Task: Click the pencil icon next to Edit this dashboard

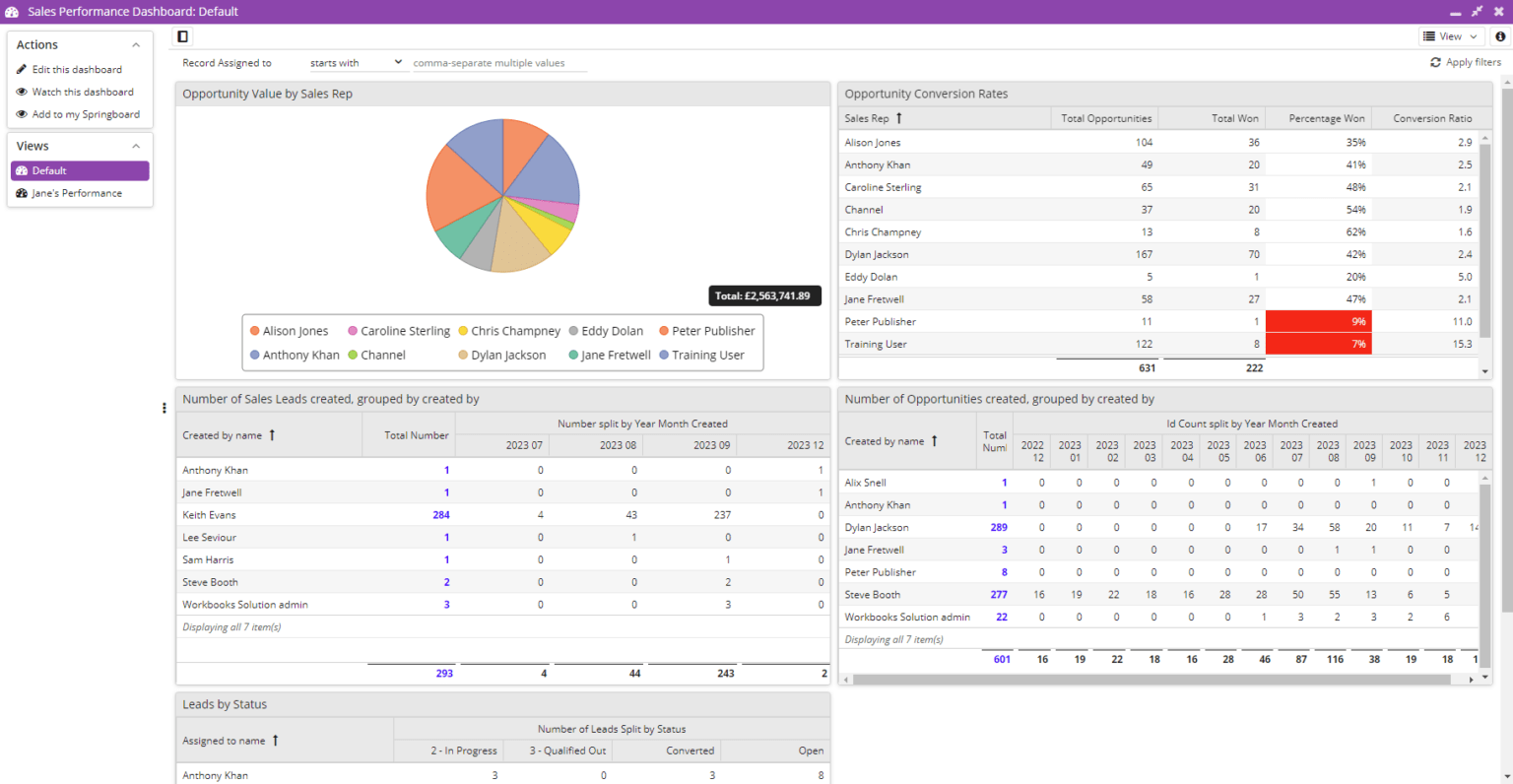Action: [22, 69]
